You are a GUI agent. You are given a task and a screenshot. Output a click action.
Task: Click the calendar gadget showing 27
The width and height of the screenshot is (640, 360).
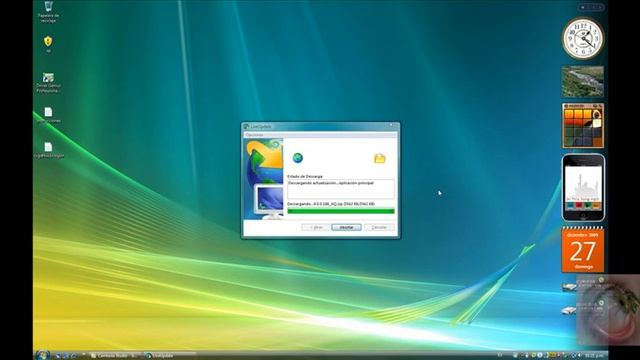(582, 250)
